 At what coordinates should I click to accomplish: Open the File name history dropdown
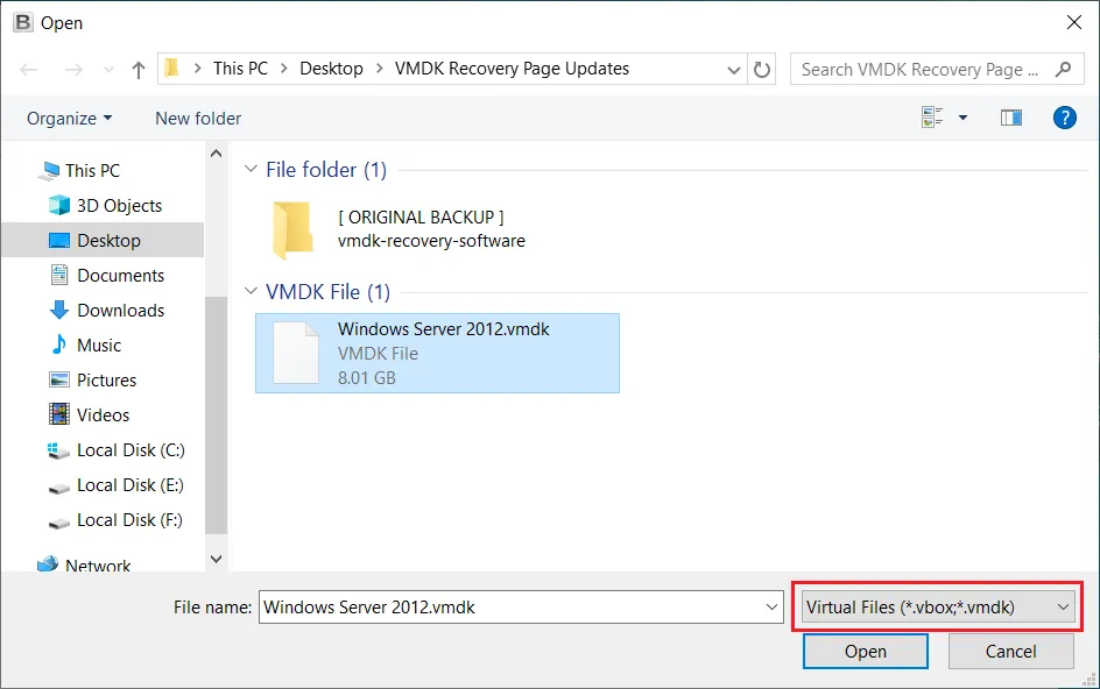coord(772,607)
